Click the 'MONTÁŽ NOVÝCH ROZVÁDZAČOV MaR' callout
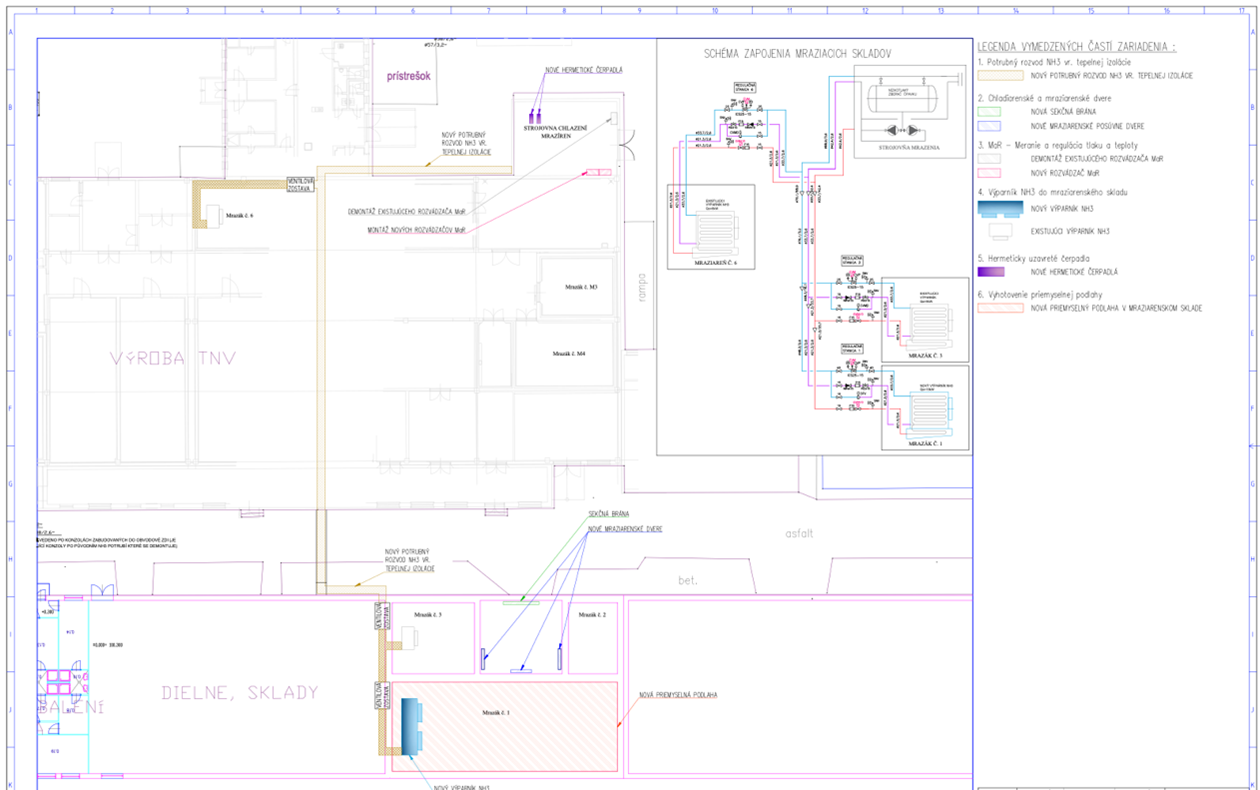The image size is (1260, 790). coord(418,230)
